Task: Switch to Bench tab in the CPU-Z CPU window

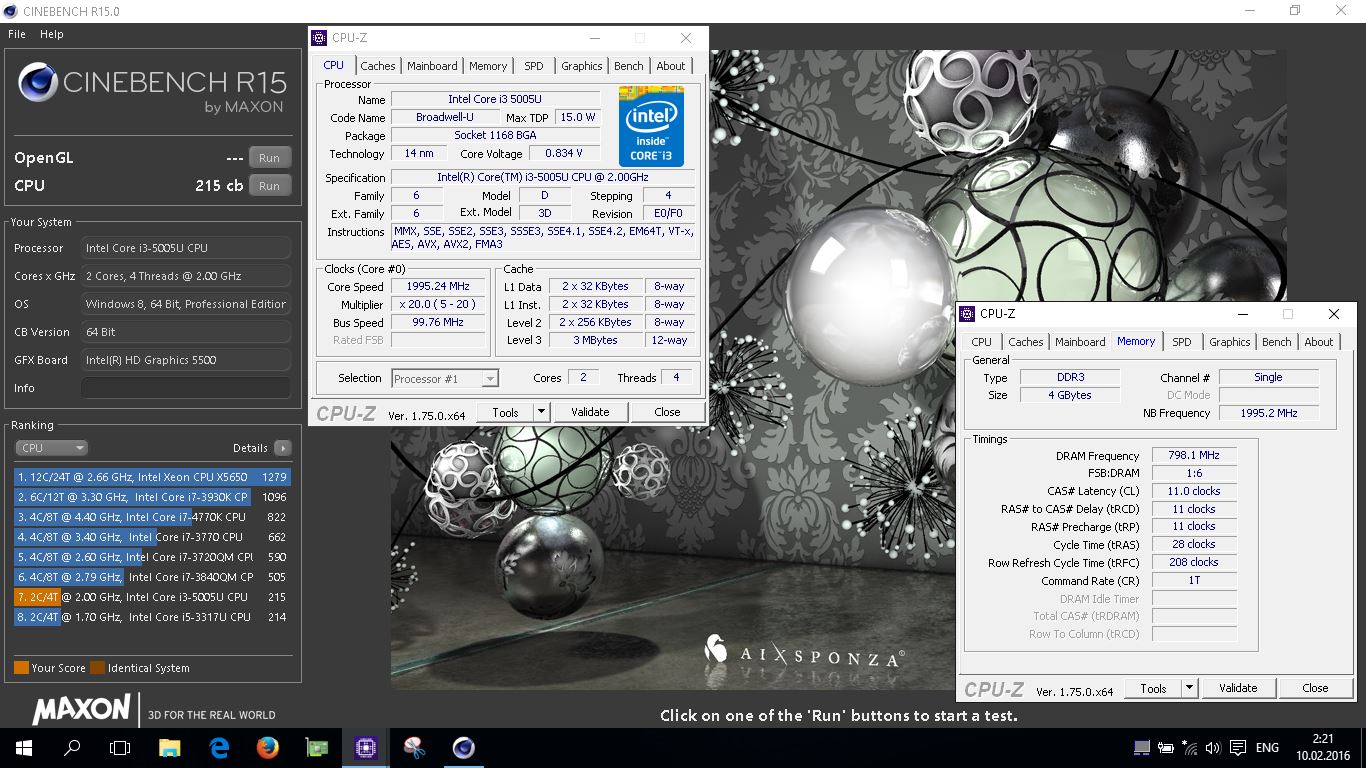Action: 629,66
